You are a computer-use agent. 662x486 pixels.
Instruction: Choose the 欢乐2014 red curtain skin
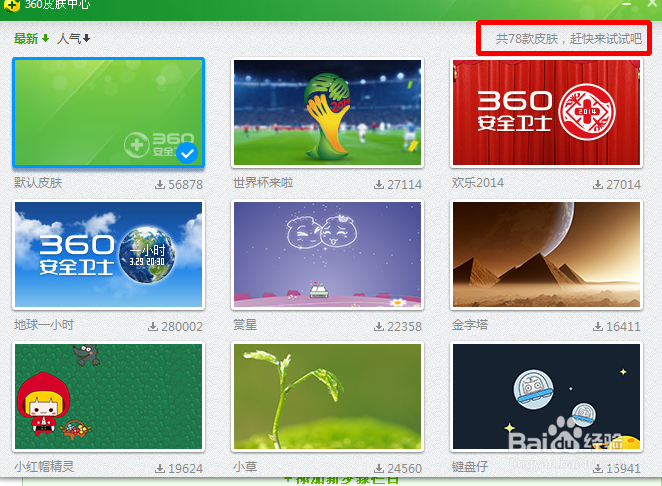point(546,112)
